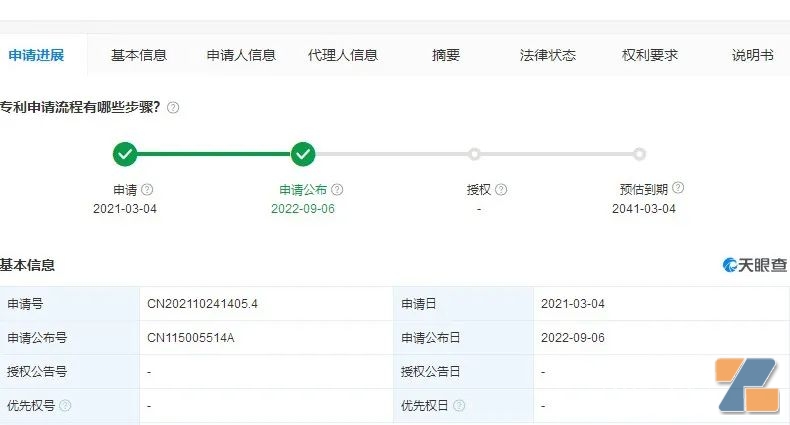The height and width of the screenshot is (425, 790).
Task: Open the 说明书 tab
Action: [752, 56]
